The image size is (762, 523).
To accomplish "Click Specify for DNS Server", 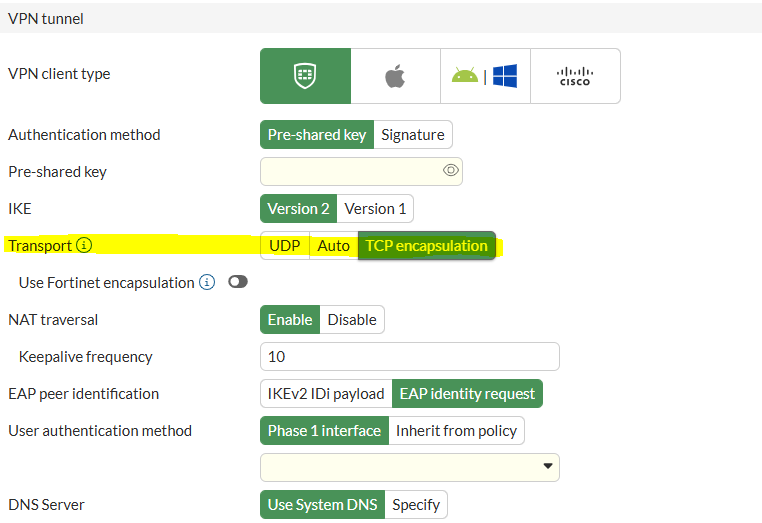I will pyautogui.click(x=416, y=505).
